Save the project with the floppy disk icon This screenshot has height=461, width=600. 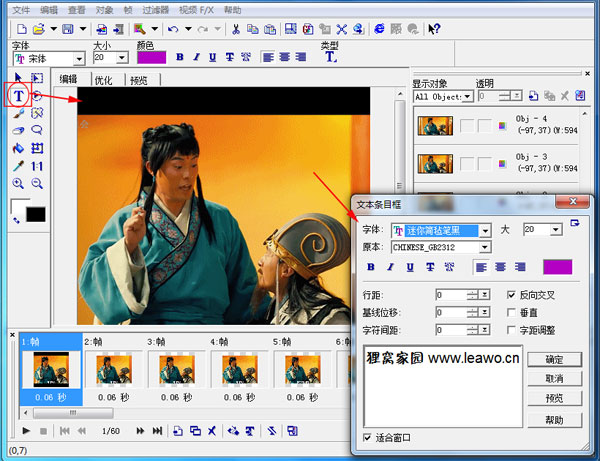coord(68,29)
